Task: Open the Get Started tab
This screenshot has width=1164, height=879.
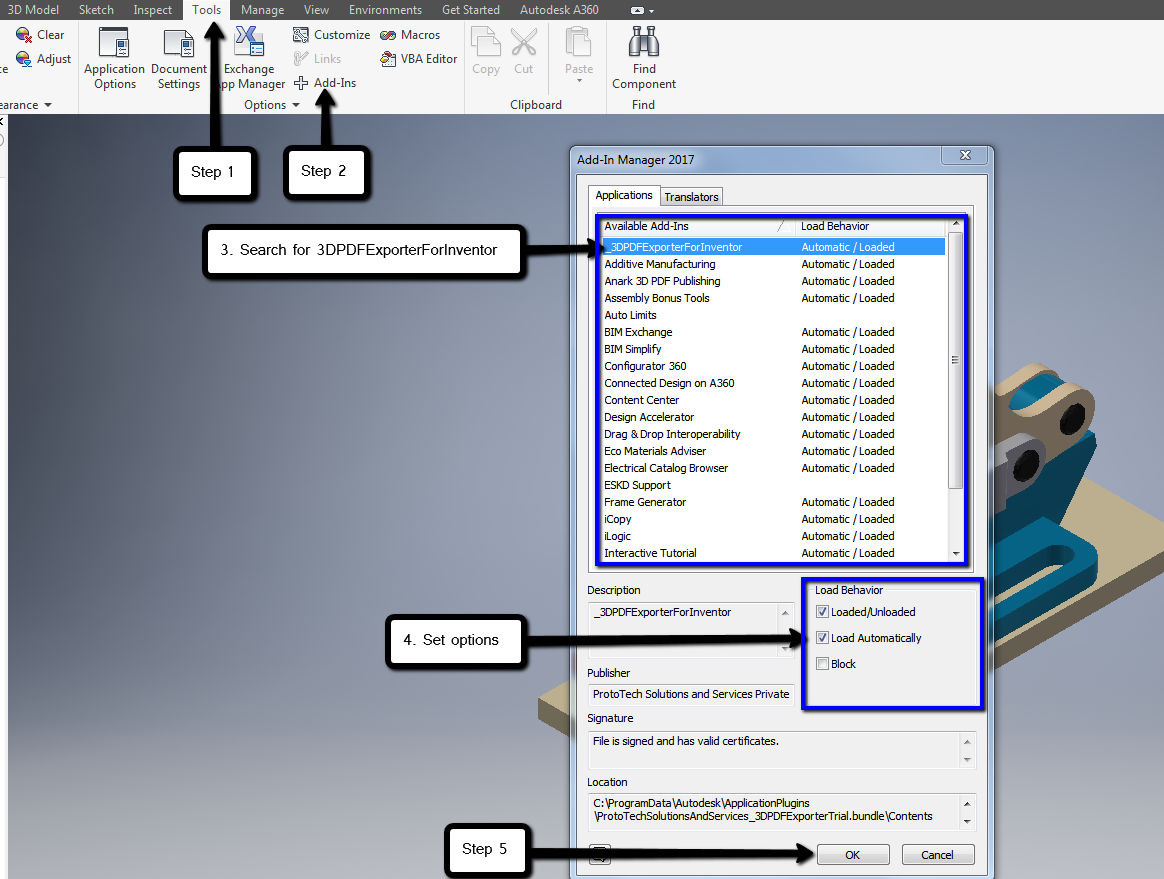Action: [x=471, y=10]
